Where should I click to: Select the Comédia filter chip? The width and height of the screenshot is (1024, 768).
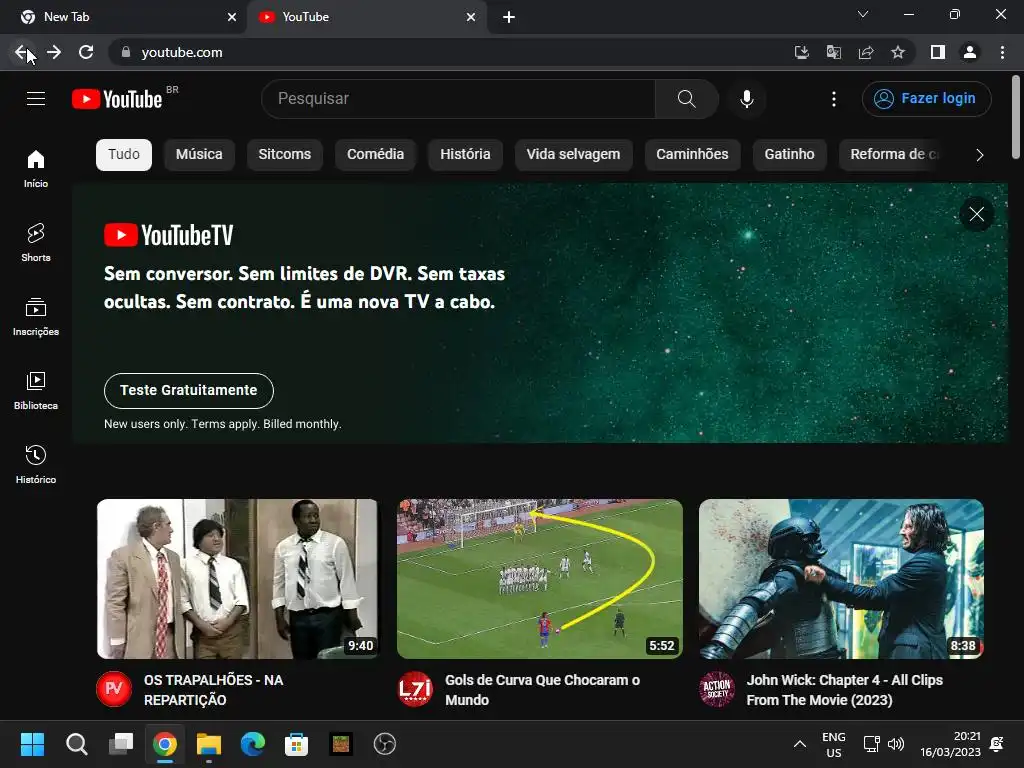point(376,155)
